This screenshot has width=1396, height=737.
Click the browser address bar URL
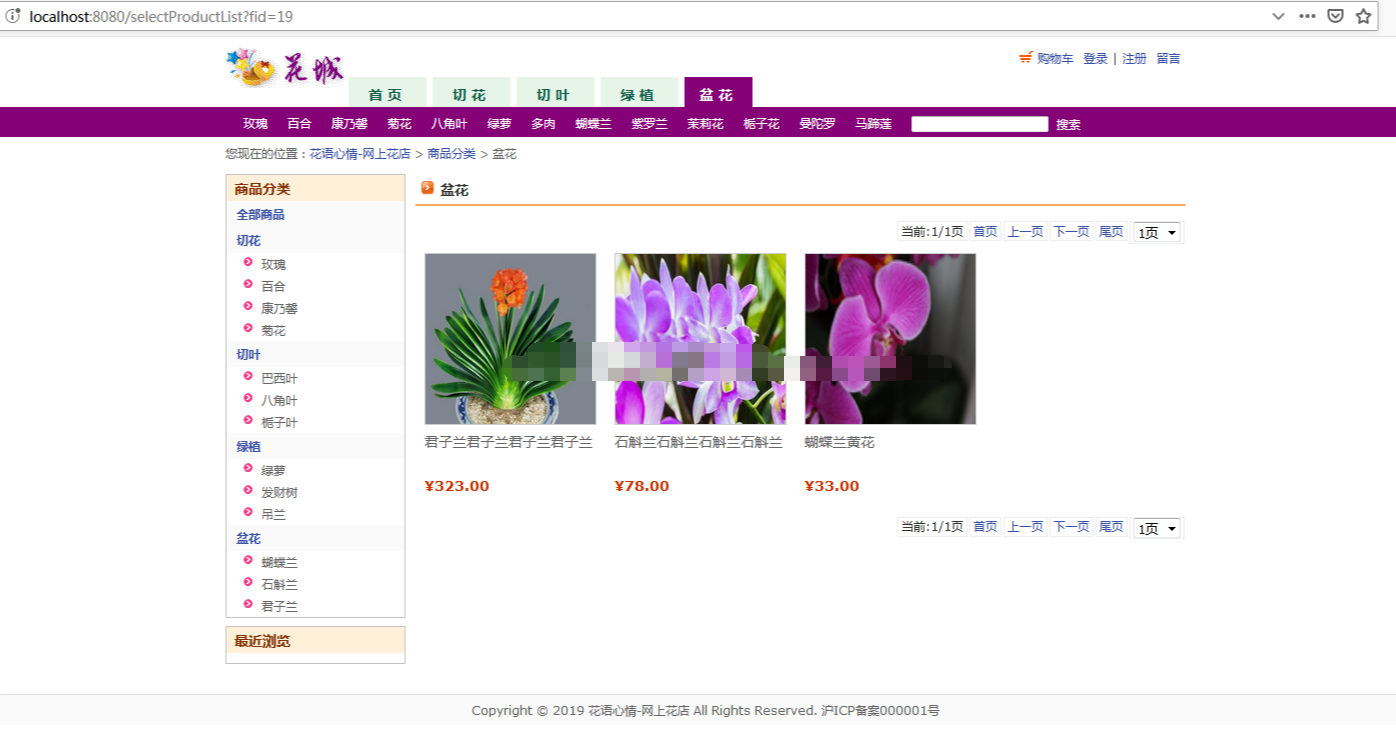(161, 17)
